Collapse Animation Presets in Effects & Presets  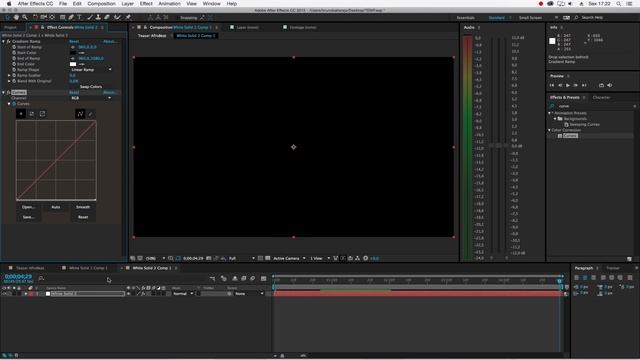click(x=549, y=113)
